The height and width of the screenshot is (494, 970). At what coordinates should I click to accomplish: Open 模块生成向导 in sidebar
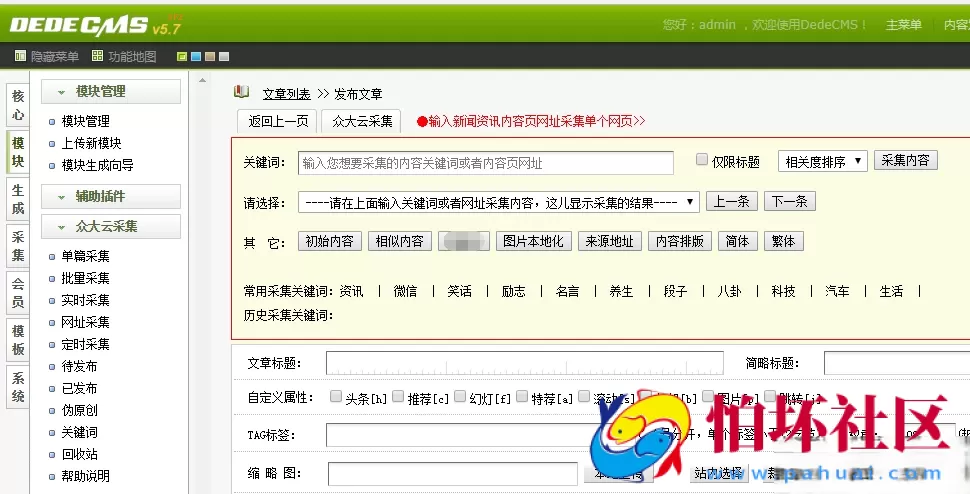(x=97, y=165)
